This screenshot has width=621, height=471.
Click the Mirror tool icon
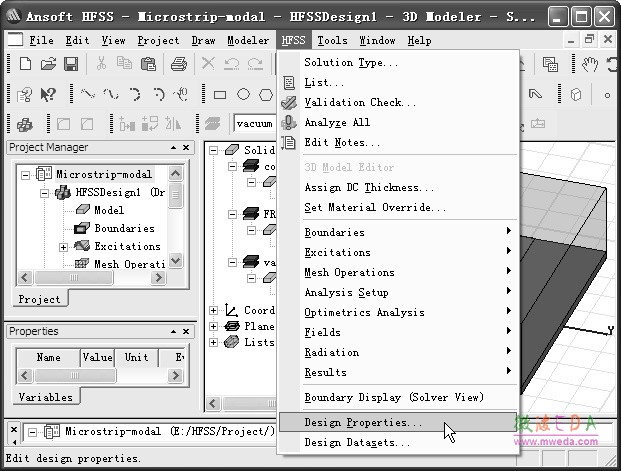[x=173, y=124]
